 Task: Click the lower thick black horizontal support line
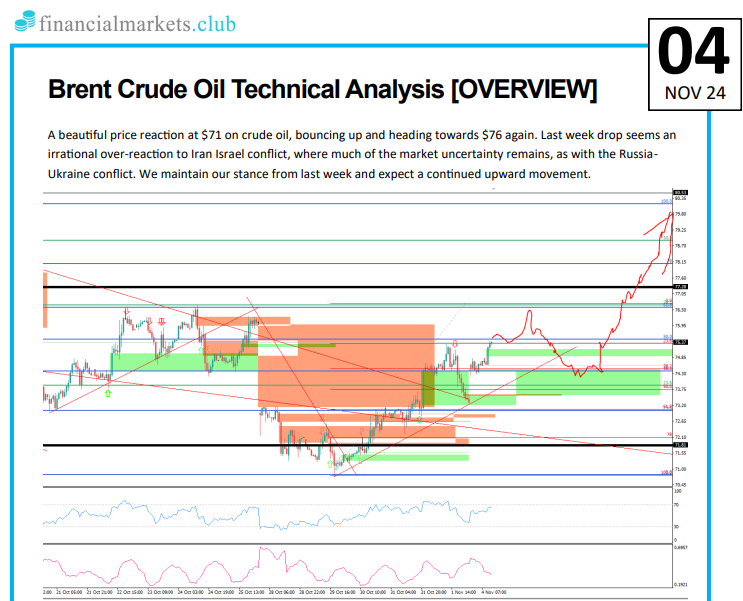point(200,445)
